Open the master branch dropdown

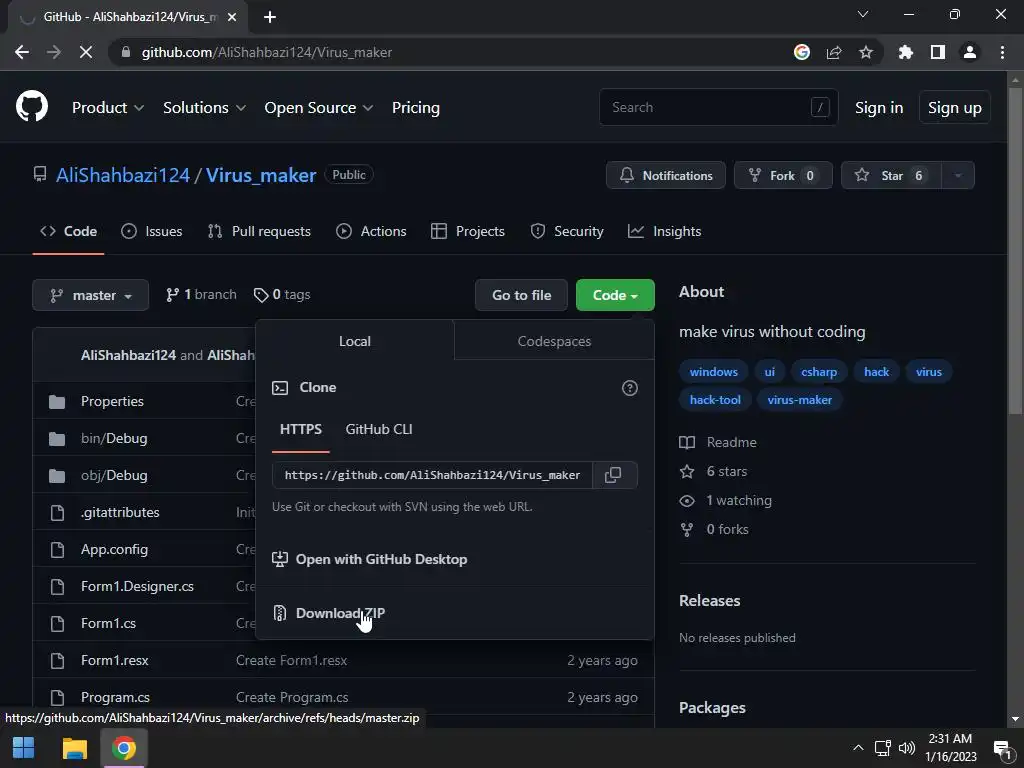[90, 295]
